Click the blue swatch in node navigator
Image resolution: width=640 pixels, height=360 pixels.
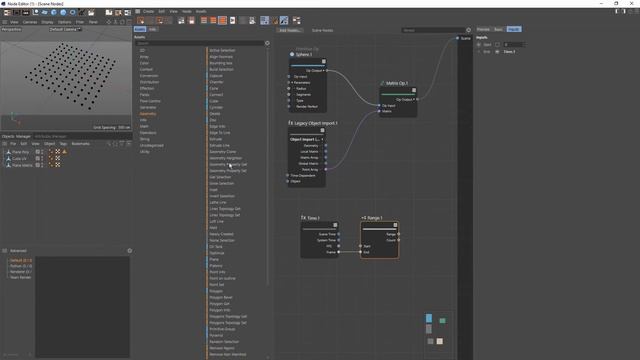point(429,318)
